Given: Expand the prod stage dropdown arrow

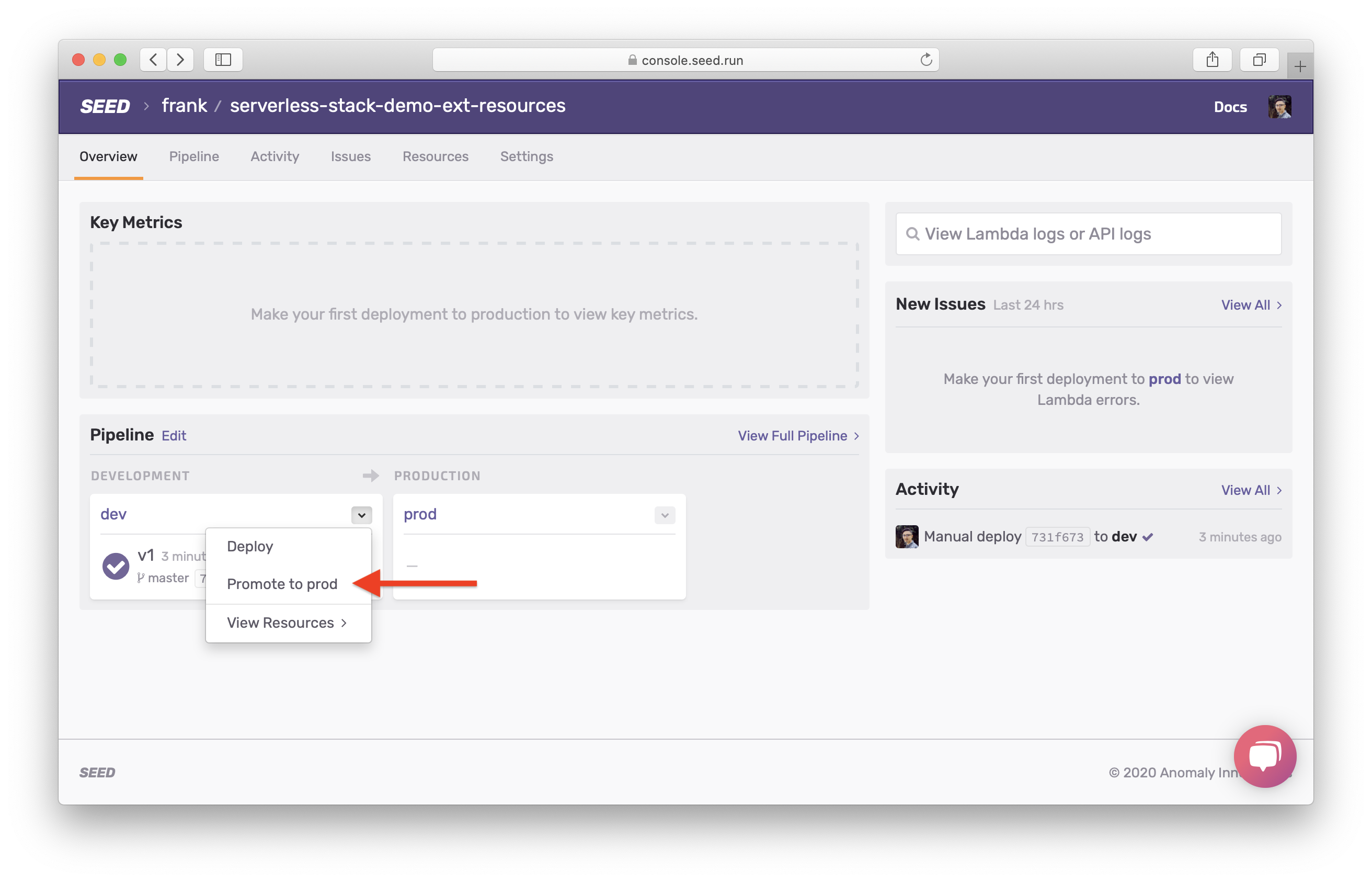Looking at the screenshot, I should click(x=665, y=515).
